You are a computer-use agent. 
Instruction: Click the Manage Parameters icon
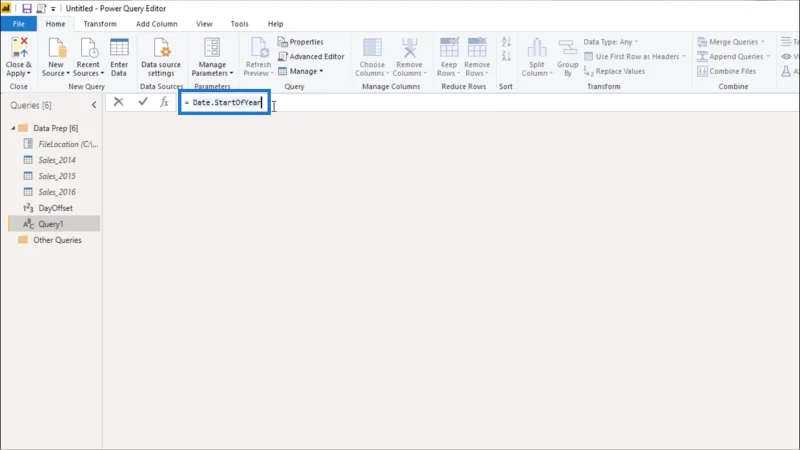tap(212, 48)
